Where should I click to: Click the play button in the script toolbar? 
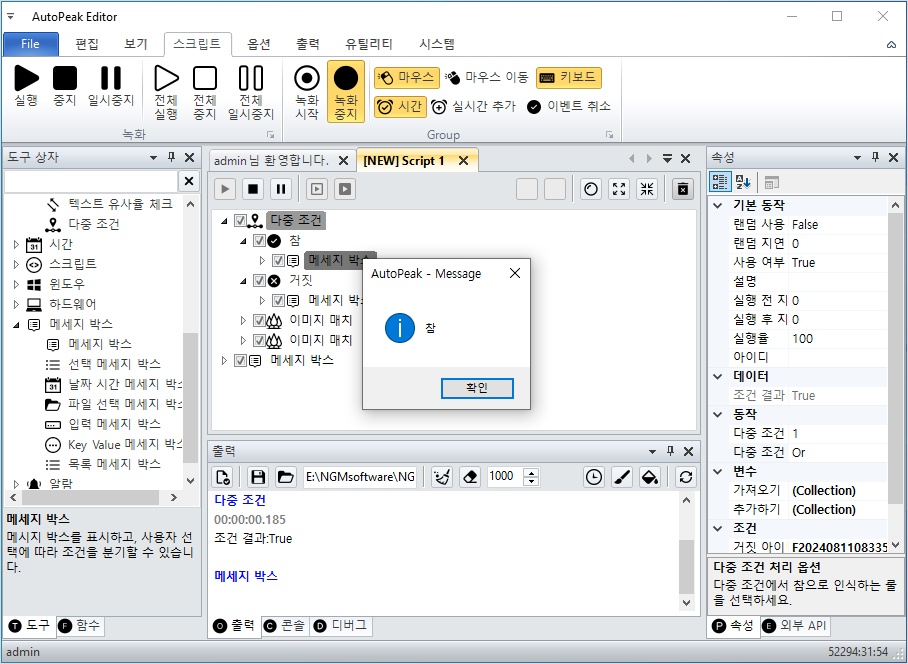pos(225,189)
